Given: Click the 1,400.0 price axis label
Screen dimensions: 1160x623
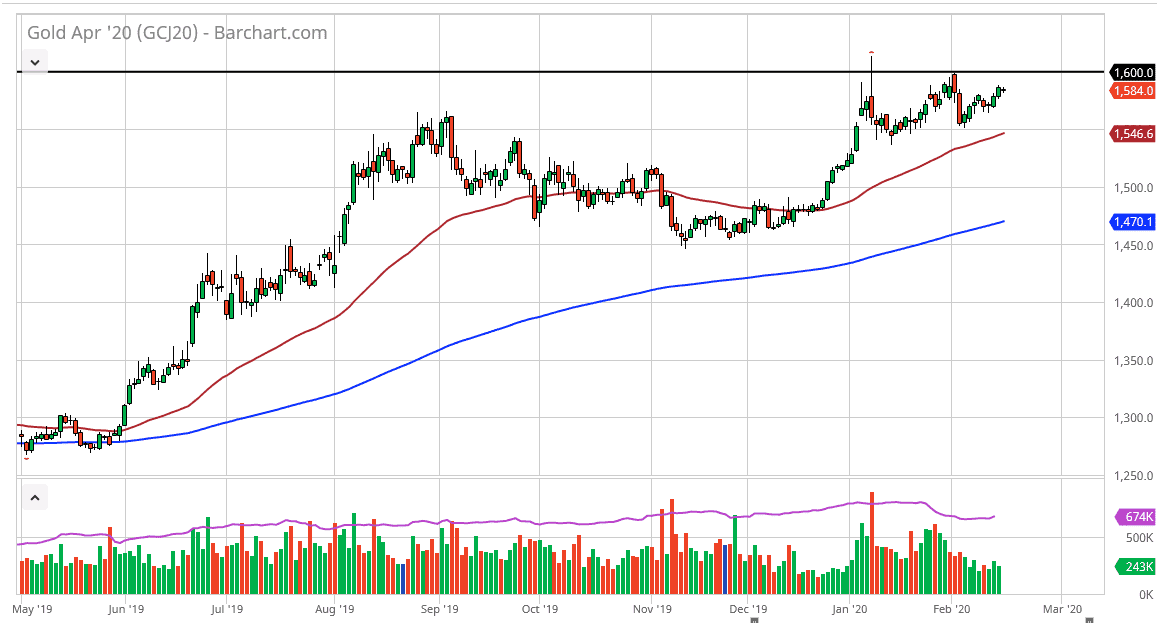Looking at the screenshot, I should (1133, 303).
